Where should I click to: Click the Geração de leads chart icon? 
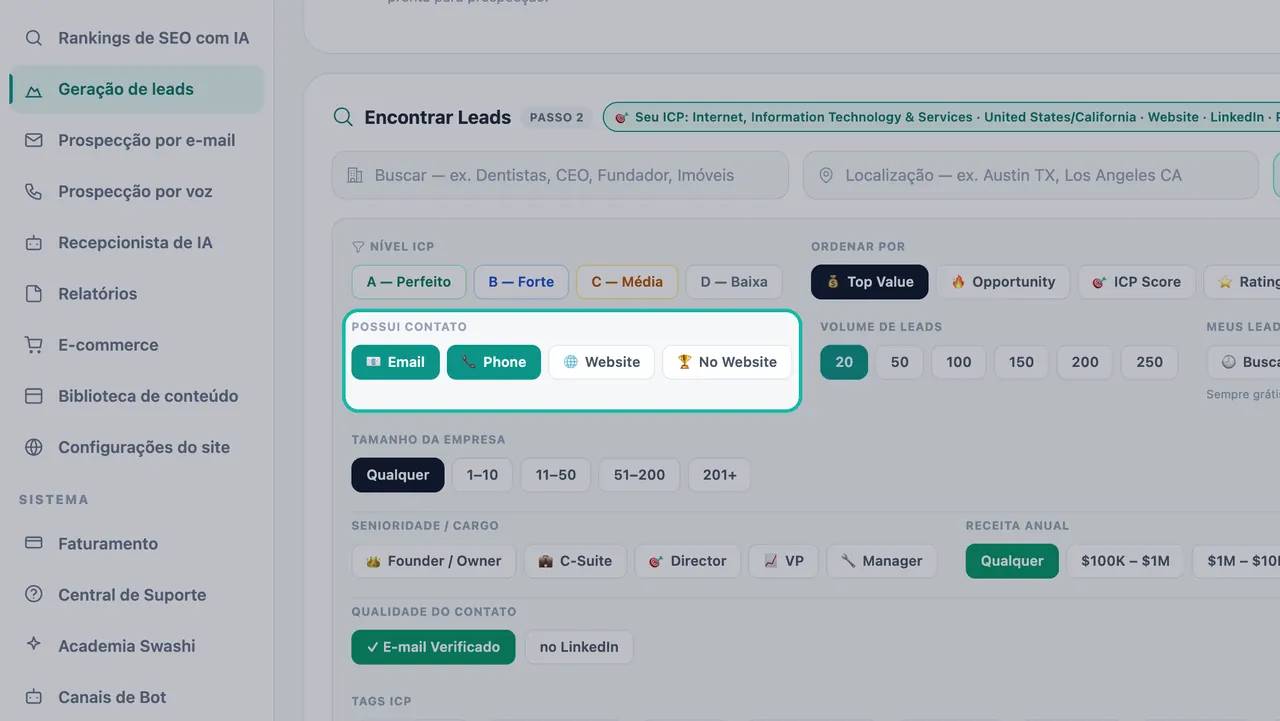tap(34, 89)
